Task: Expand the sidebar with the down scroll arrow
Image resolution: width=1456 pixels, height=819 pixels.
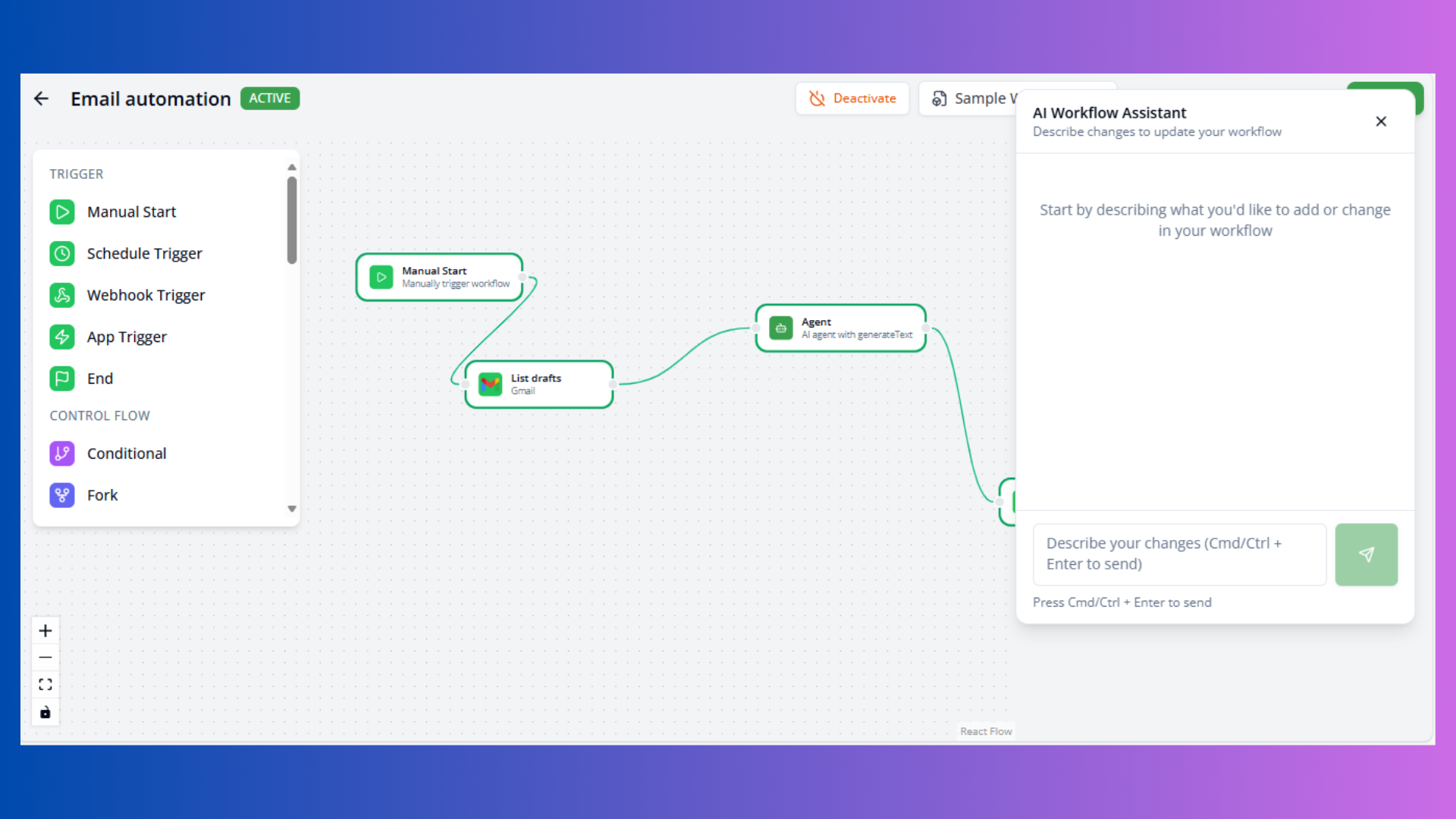Action: (292, 509)
